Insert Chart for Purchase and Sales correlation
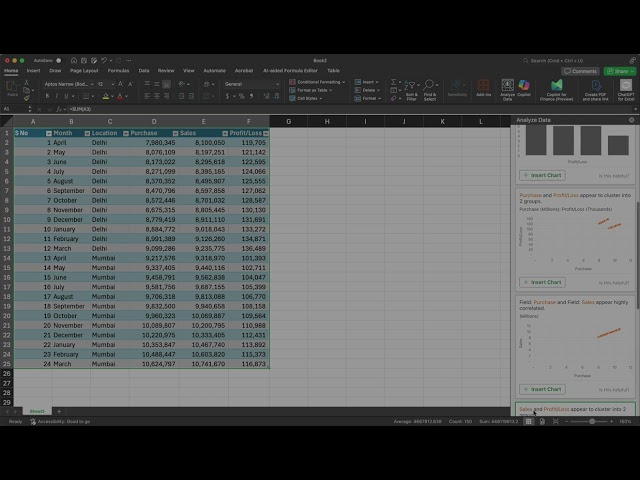The height and width of the screenshot is (480, 640). click(542, 389)
